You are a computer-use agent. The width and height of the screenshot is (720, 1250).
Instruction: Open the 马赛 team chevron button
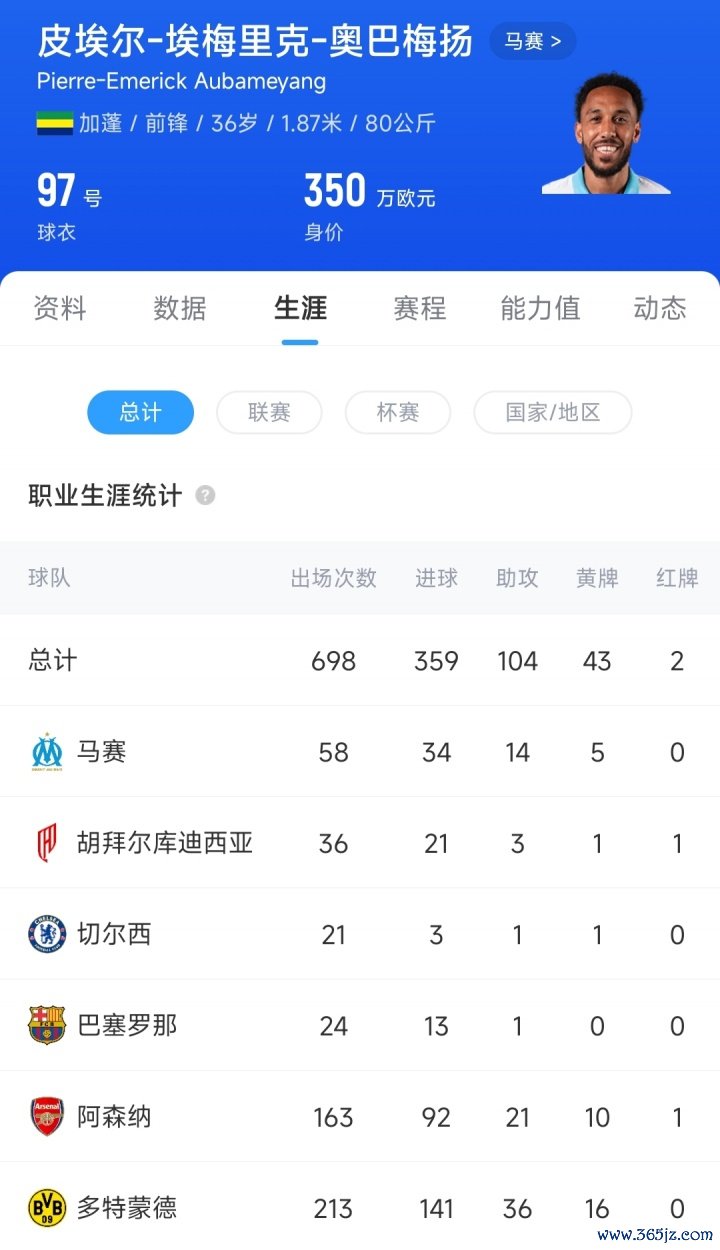coord(532,42)
